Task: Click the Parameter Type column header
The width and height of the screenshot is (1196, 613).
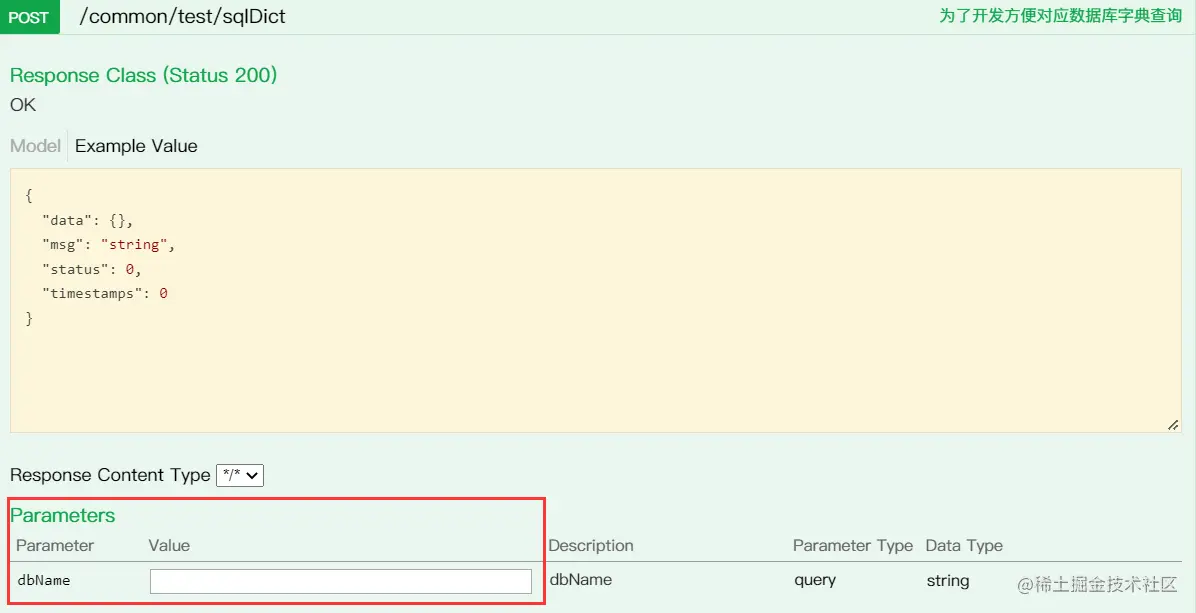Action: click(853, 546)
